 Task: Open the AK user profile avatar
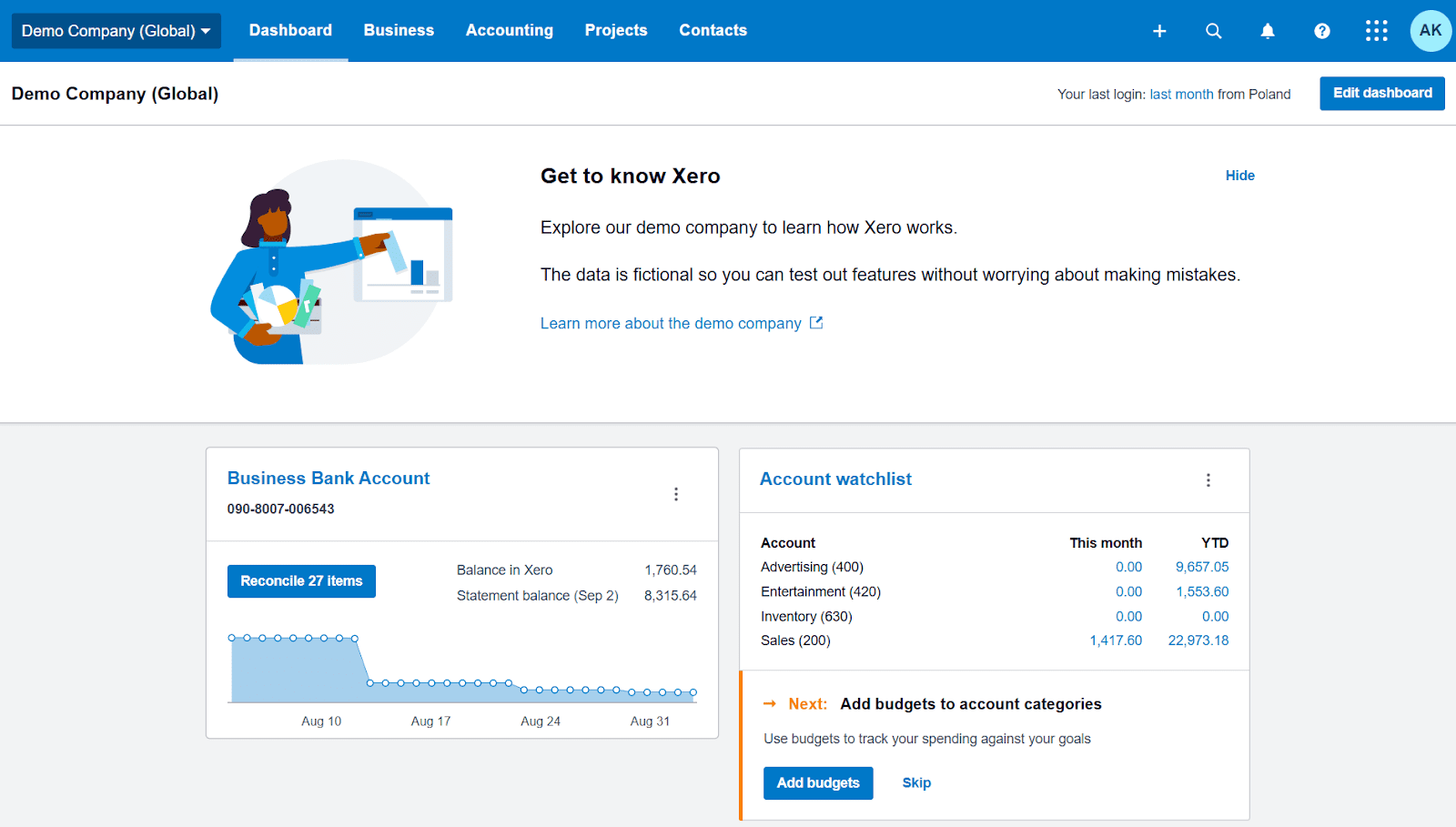[1430, 31]
